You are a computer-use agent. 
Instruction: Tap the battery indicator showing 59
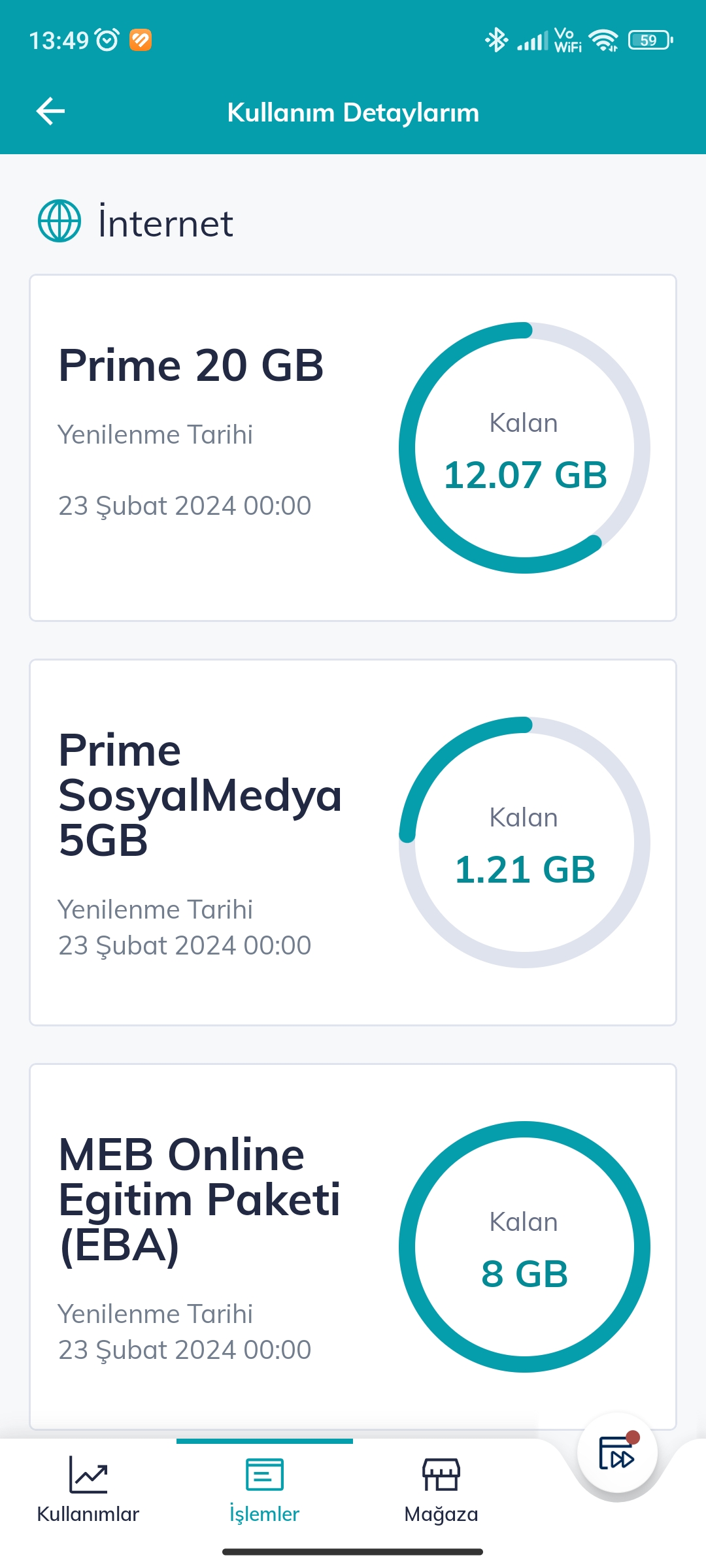click(650, 41)
